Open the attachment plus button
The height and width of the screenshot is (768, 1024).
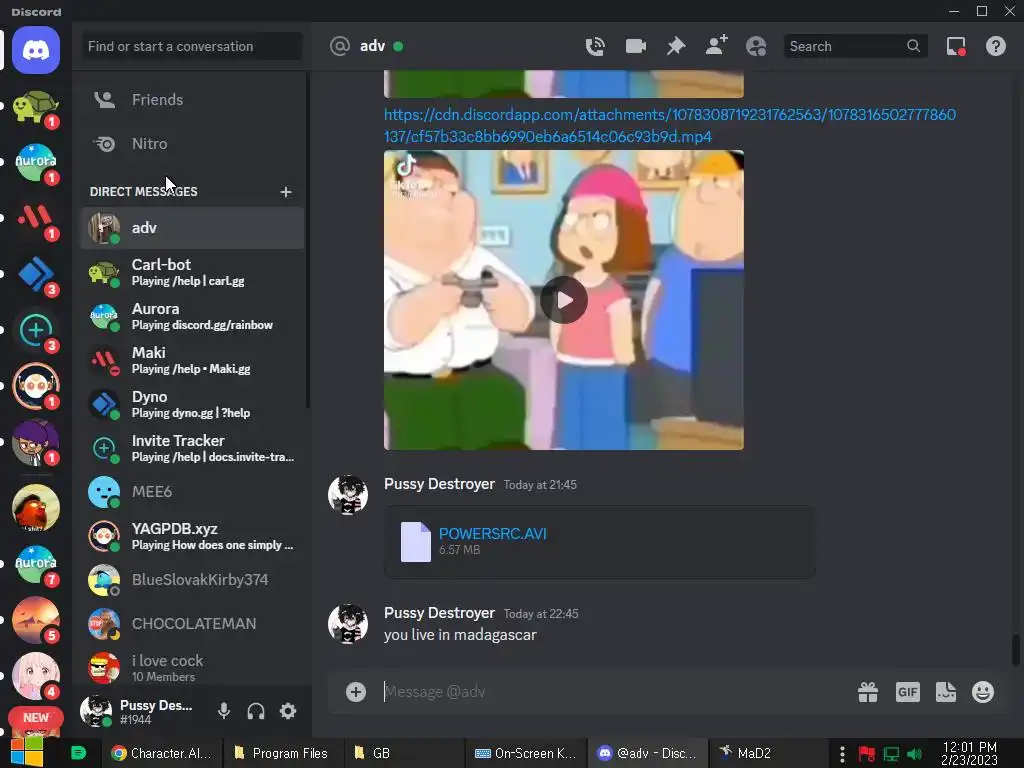pos(356,692)
